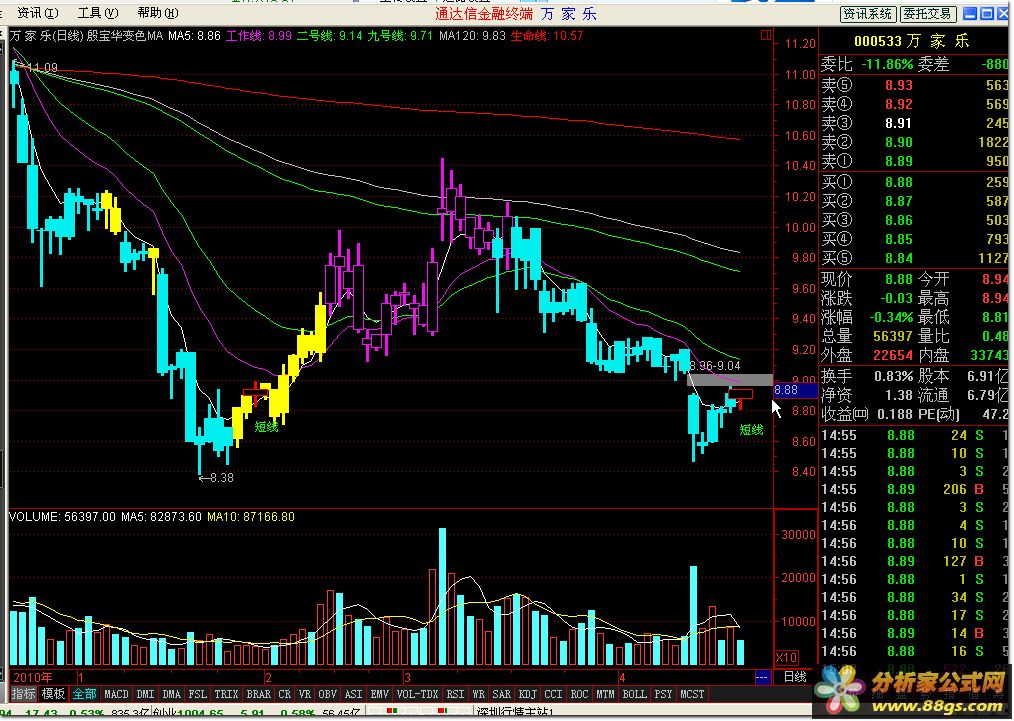
Task: Select the 全部 indicator tab
Action: 84,694
